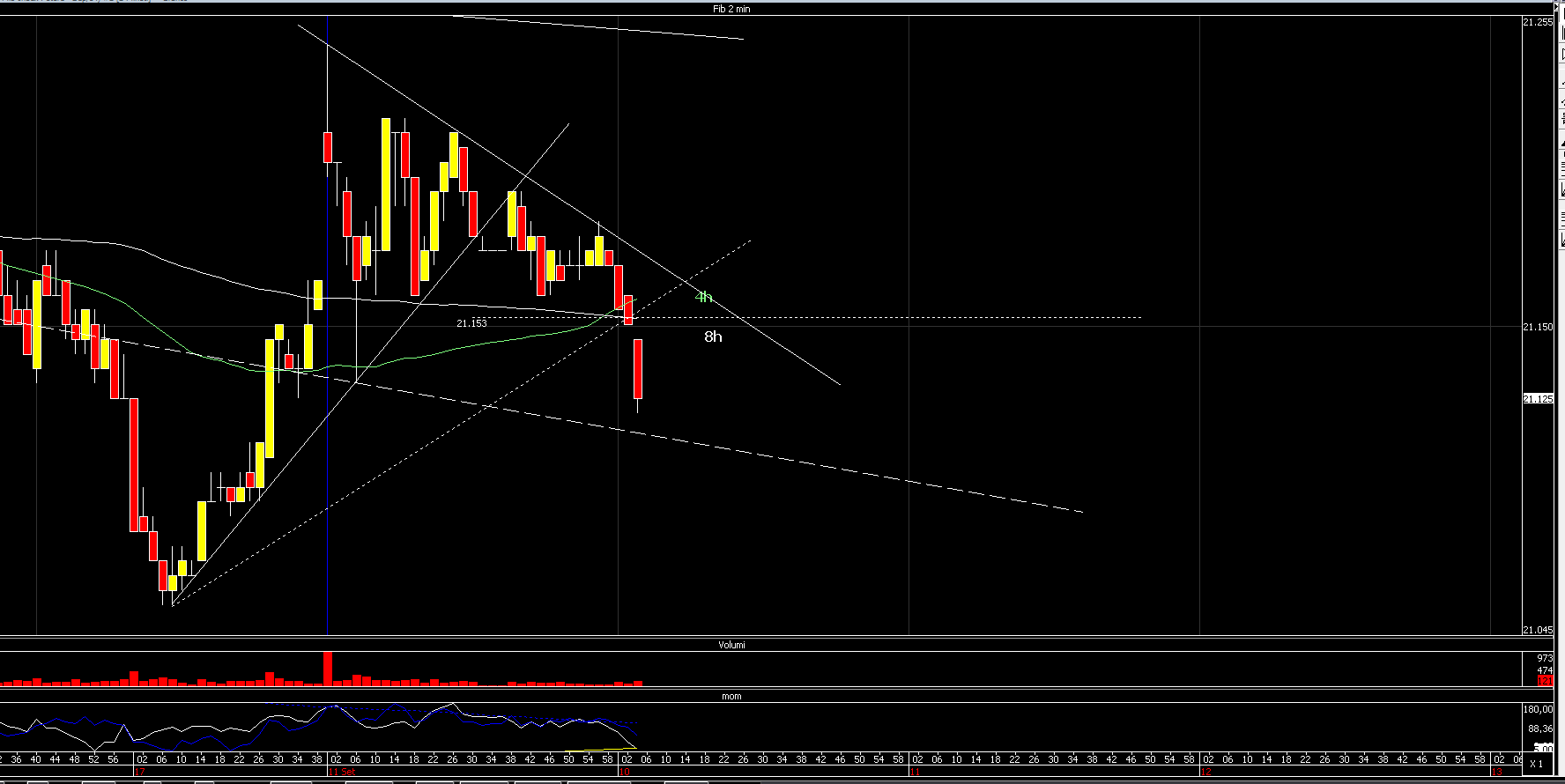Image resolution: width=1565 pixels, height=784 pixels.
Task: Click the red 11 Set date label
Action: tap(342, 772)
